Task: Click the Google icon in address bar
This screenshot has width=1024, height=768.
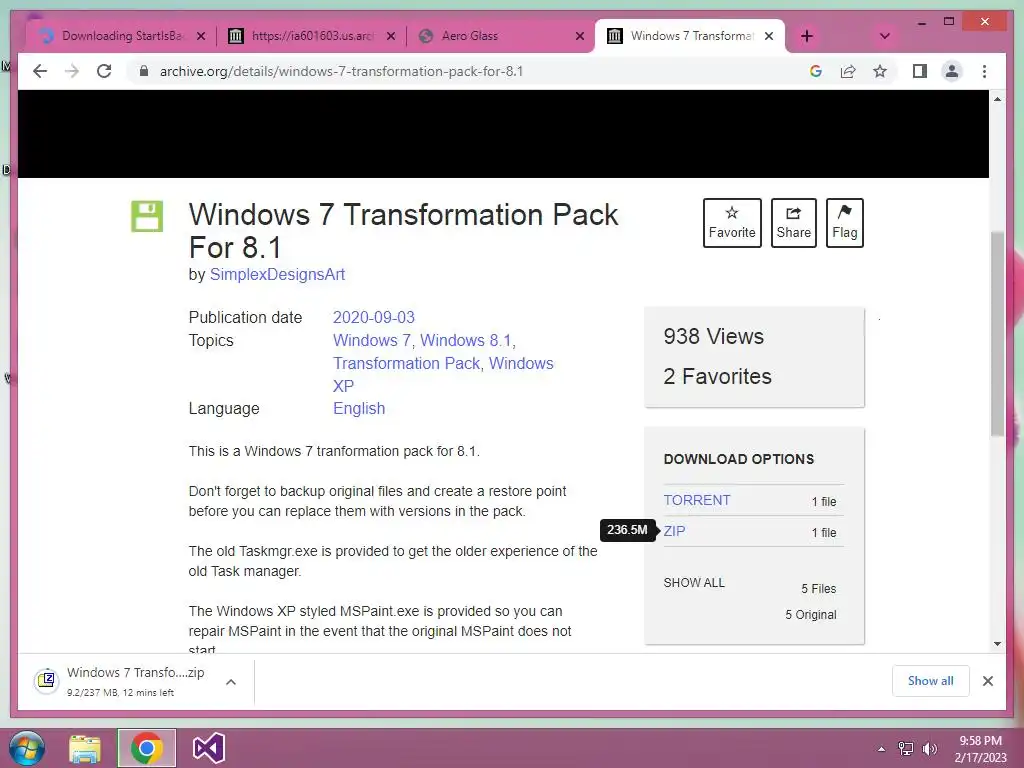Action: [816, 71]
